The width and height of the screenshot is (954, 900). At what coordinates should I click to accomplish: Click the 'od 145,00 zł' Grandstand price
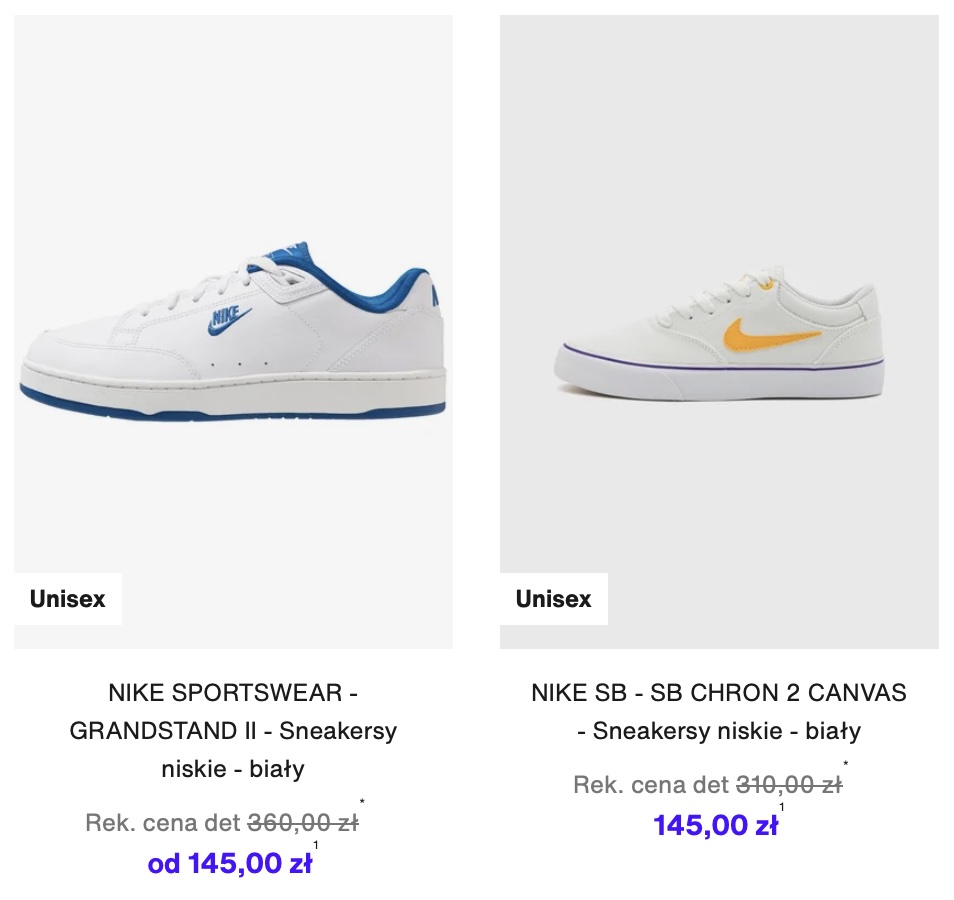tap(229, 863)
